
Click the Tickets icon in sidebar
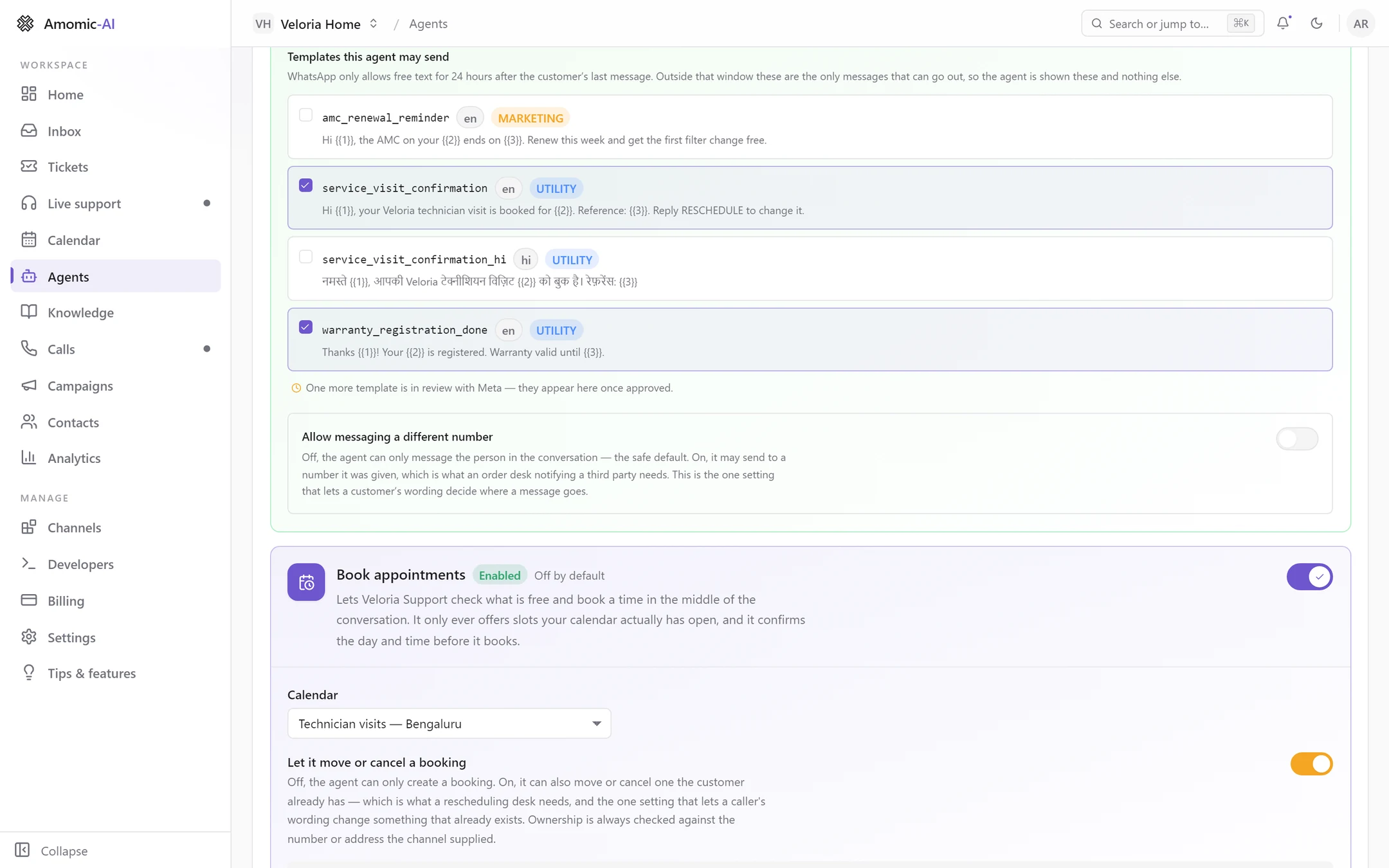pos(29,167)
